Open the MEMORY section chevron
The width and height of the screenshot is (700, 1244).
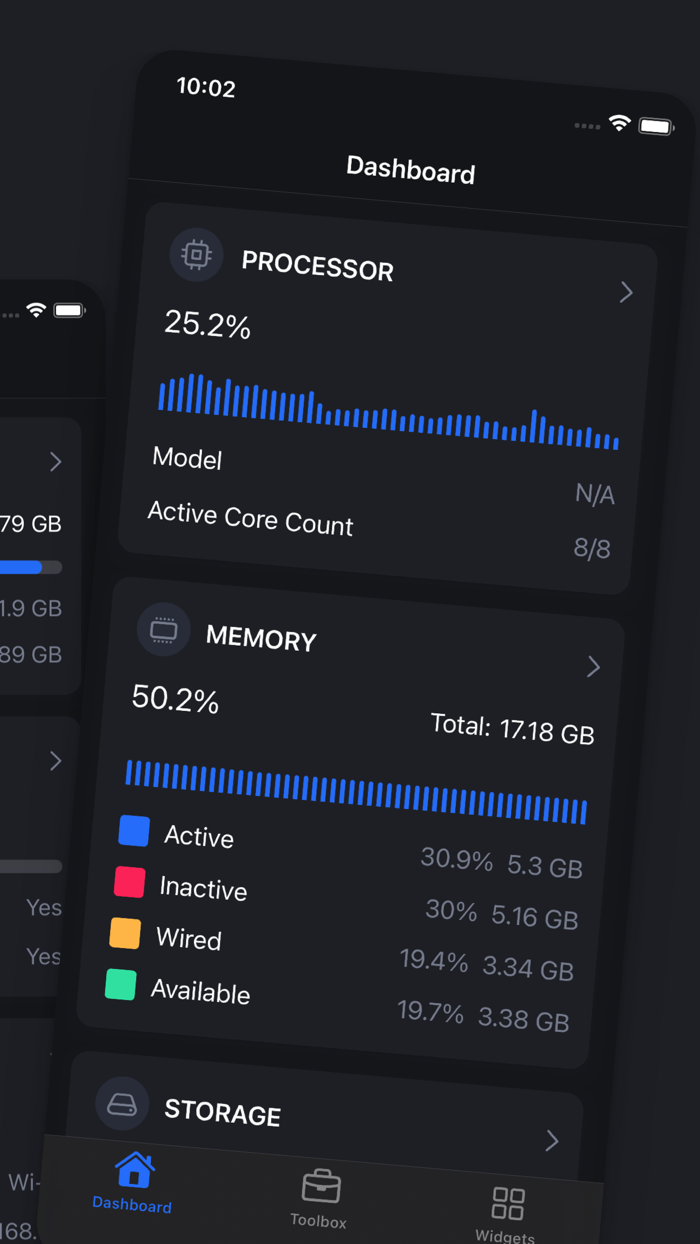click(593, 666)
